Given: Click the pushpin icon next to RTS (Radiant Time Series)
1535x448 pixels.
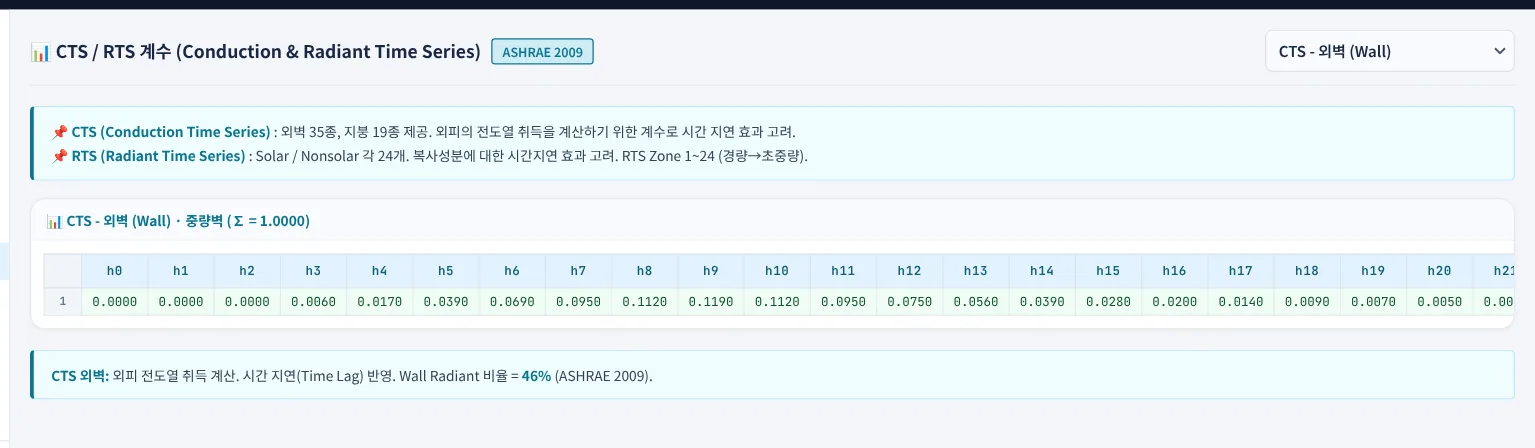Looking at the screenshot, I should pyautogui.click(x=60, y=156).
